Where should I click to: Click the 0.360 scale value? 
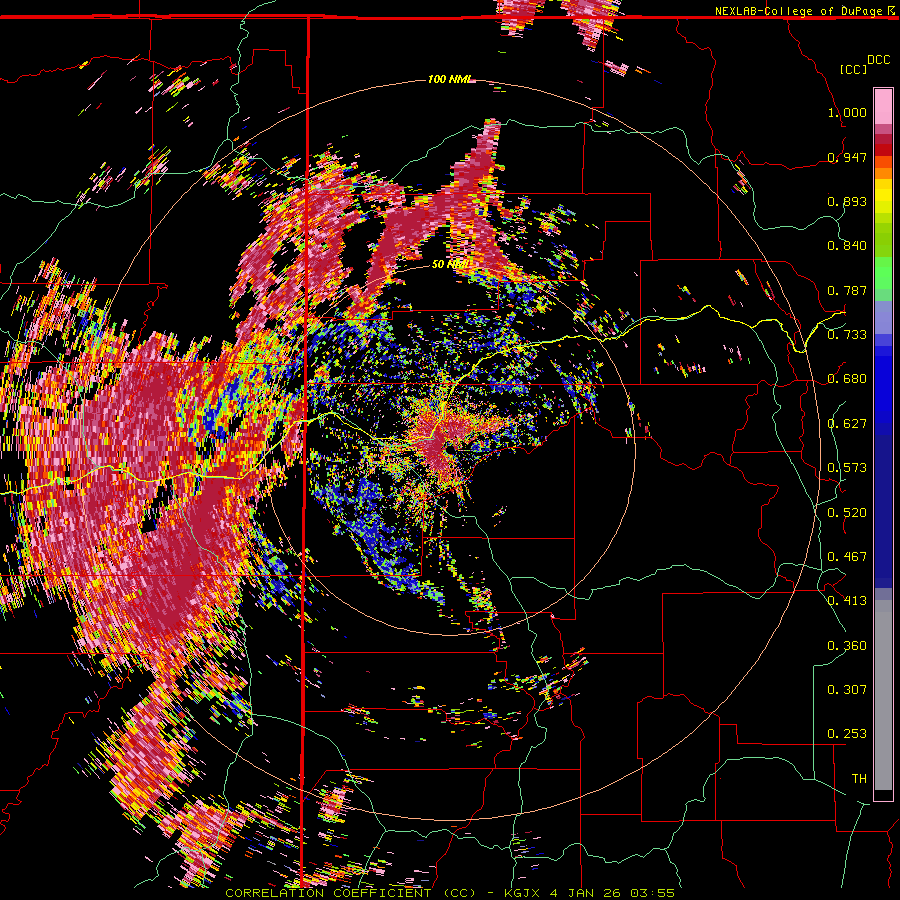click(x=847, y=646)
